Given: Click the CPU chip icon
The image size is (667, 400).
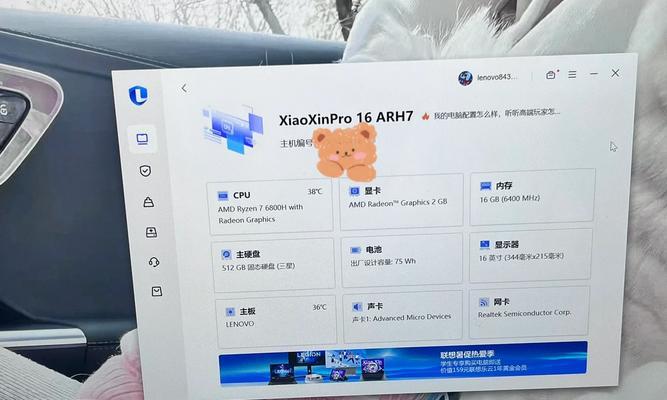Looking at the screenshot, I should tap(223, 196).
